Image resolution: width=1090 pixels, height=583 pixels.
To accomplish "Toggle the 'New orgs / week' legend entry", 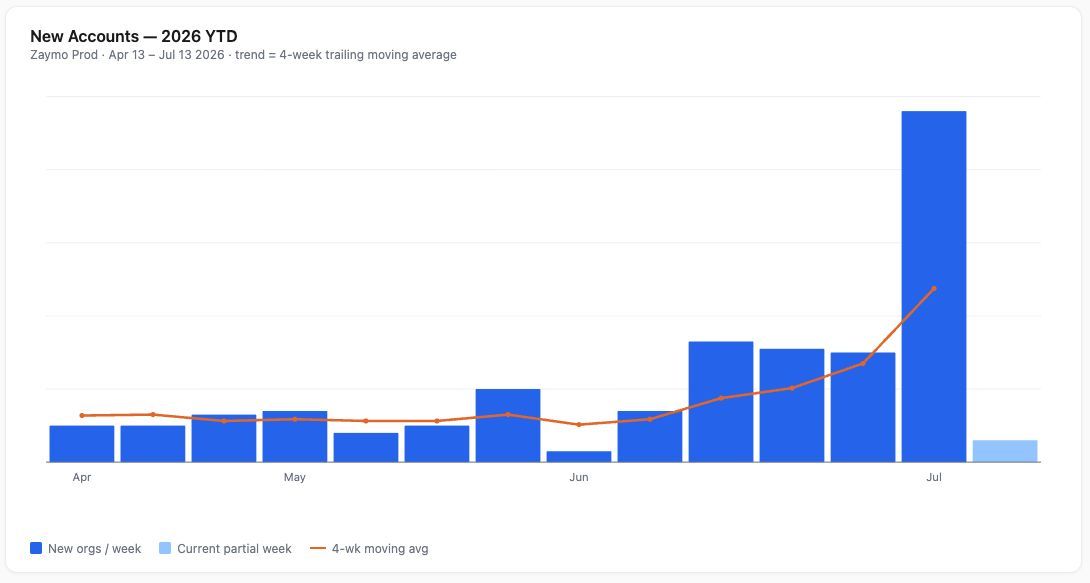I will click(86, 548).
